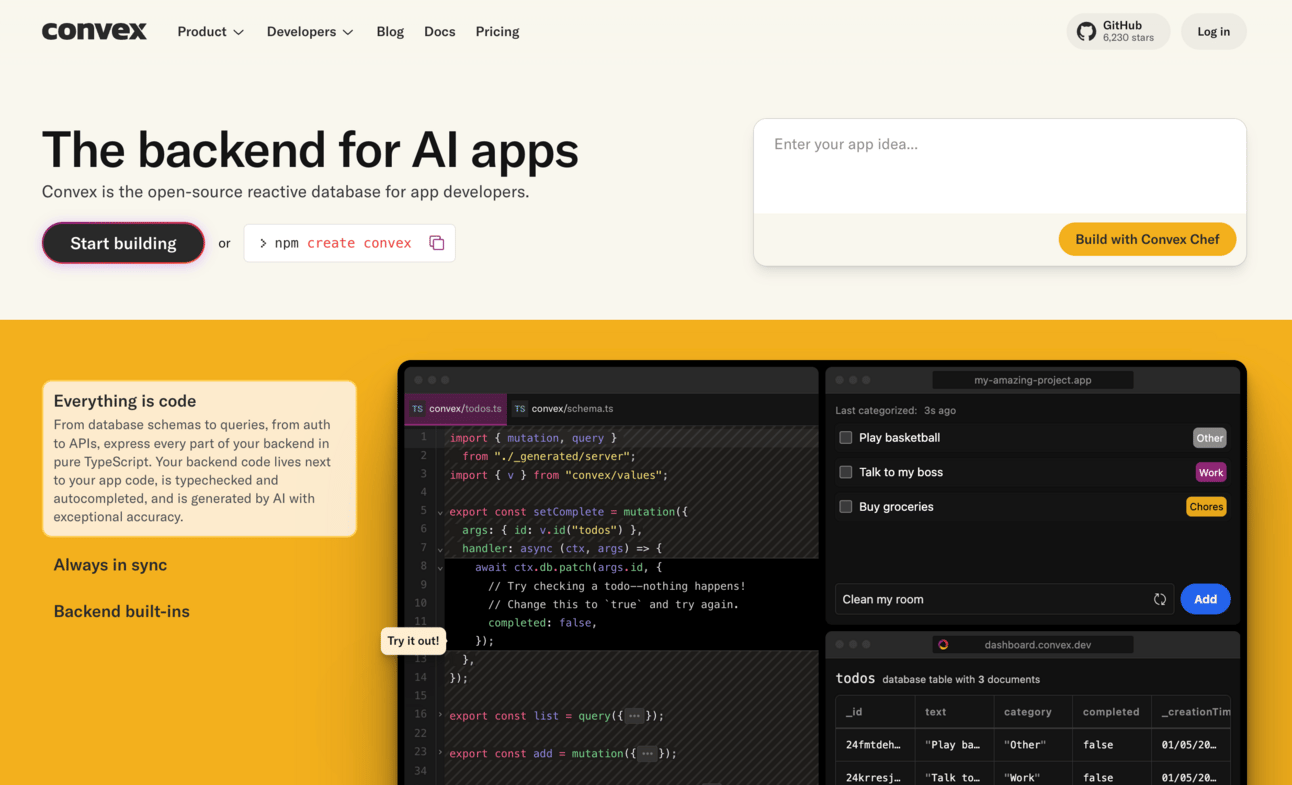Click the completed column header
The image size is (1292, 785).
[x=1111, y=712]
